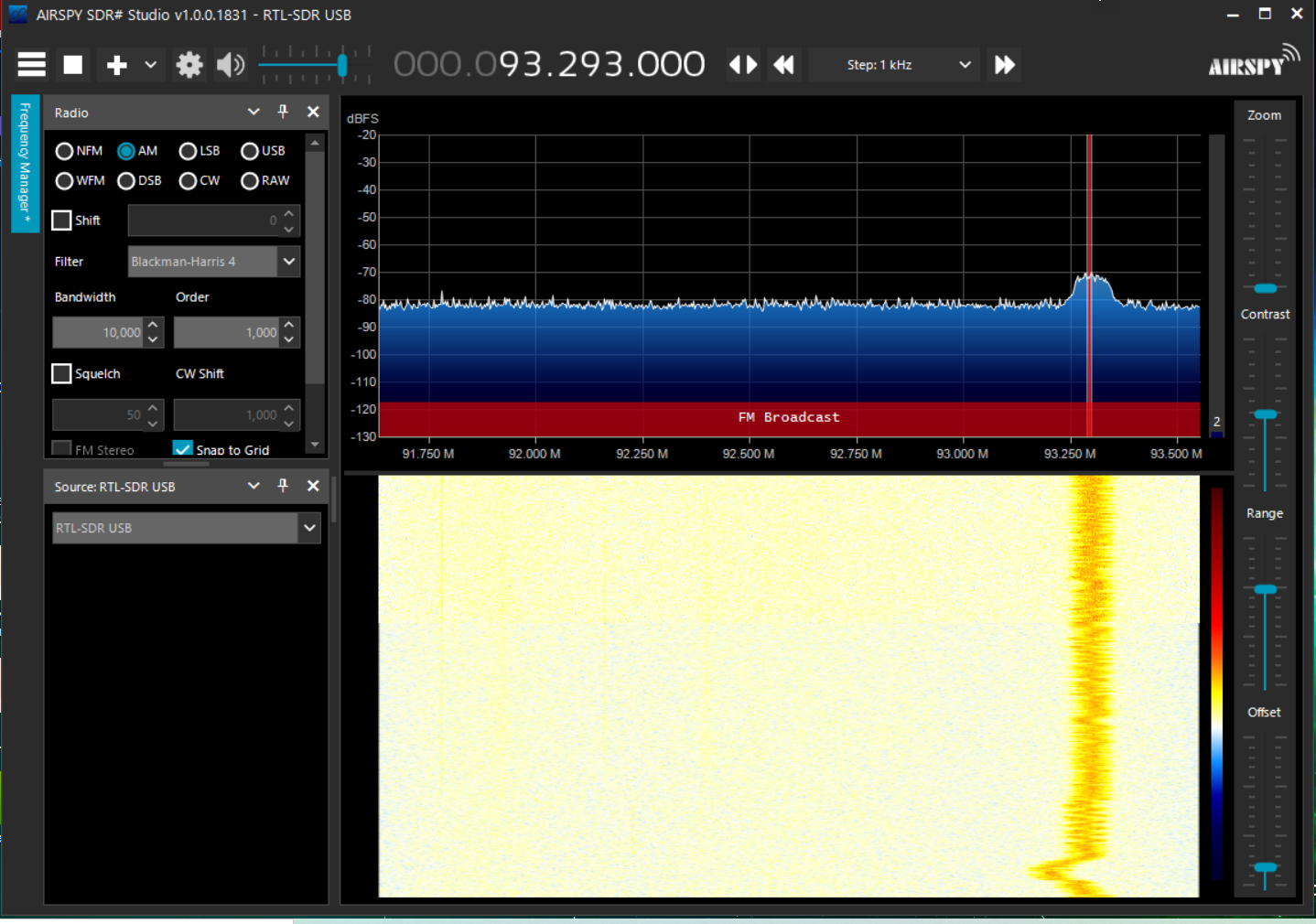Click the FM Broadcast band label
Screen dimensions: 1316x924
[x=789, y=417]
